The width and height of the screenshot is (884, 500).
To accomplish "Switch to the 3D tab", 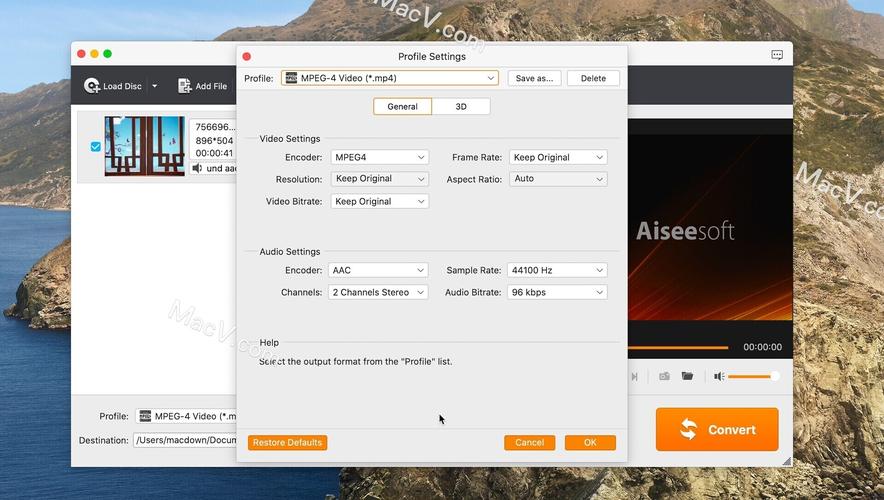I will tap(461, 106).
